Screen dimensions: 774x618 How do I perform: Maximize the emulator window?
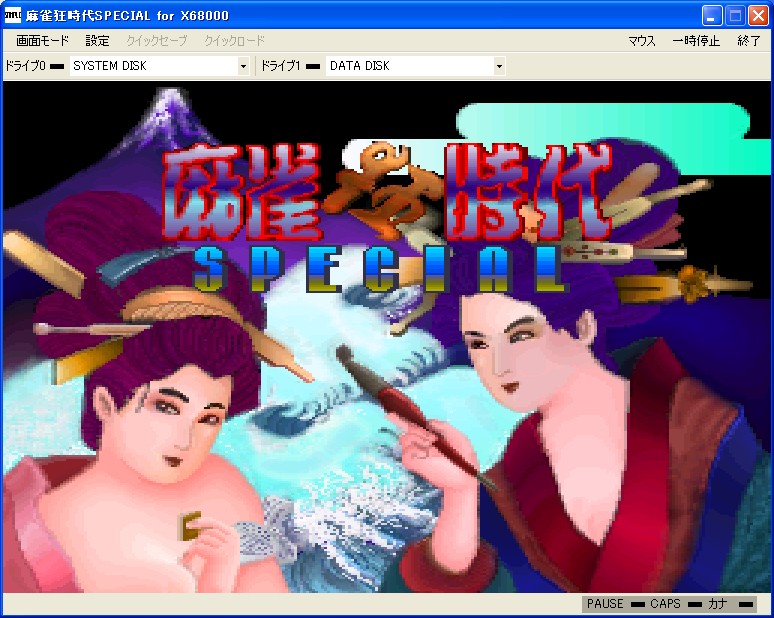735,16
